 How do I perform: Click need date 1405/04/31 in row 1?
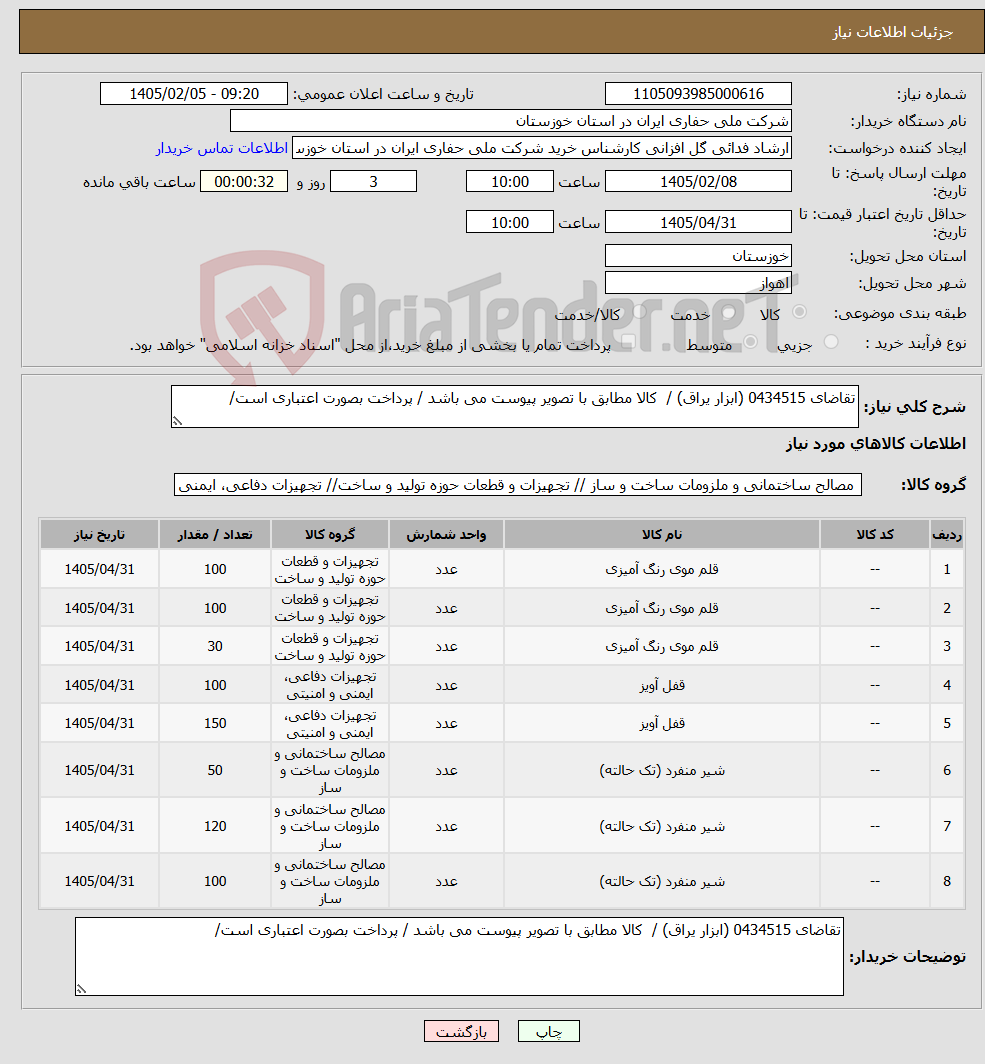tap(100, 569)
